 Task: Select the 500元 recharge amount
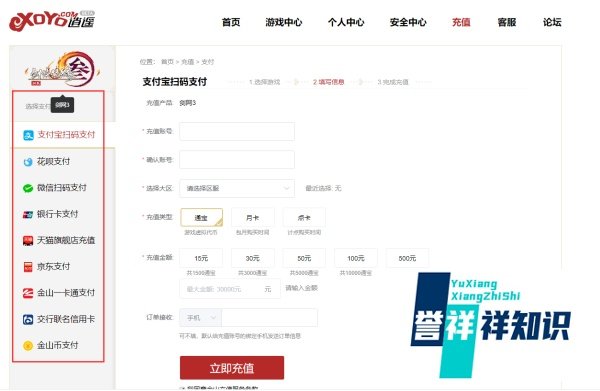pyautogui.click(x=407, y=258)
